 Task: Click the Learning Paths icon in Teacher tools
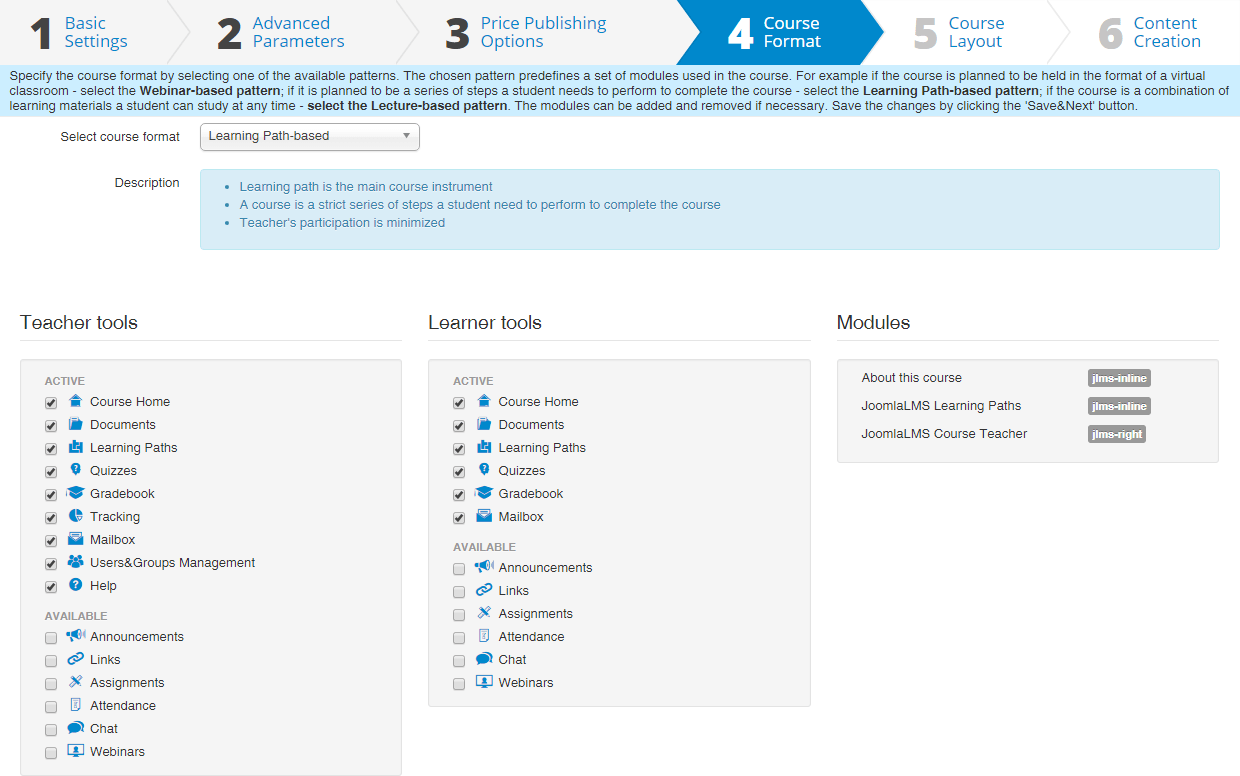pyautogui.click(x=76, y=447)
